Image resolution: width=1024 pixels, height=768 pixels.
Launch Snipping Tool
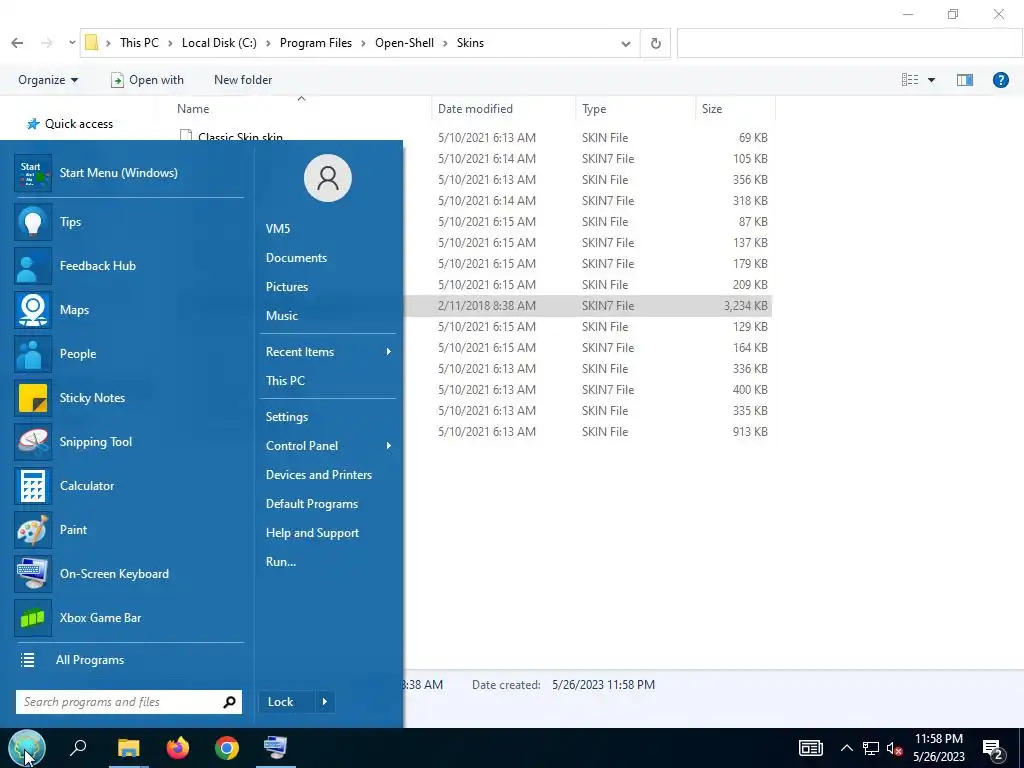click(x=129, y=442)
